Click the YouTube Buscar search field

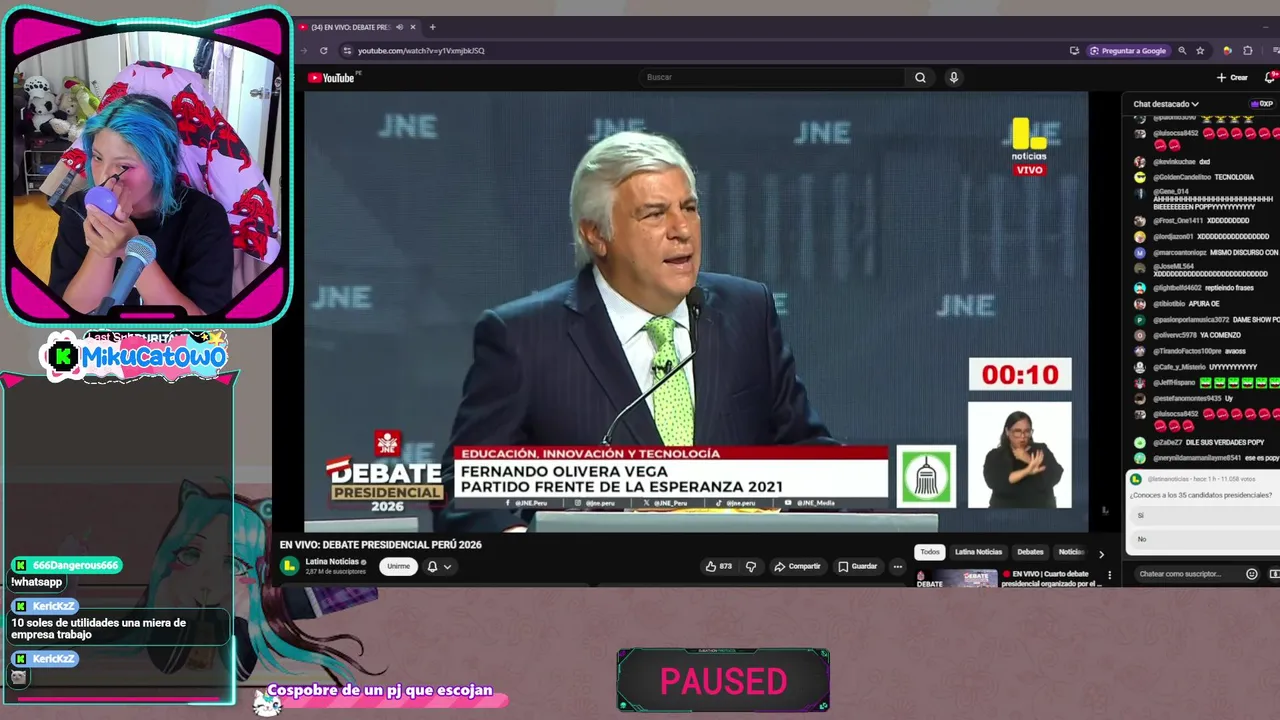[x=772, y=77]
